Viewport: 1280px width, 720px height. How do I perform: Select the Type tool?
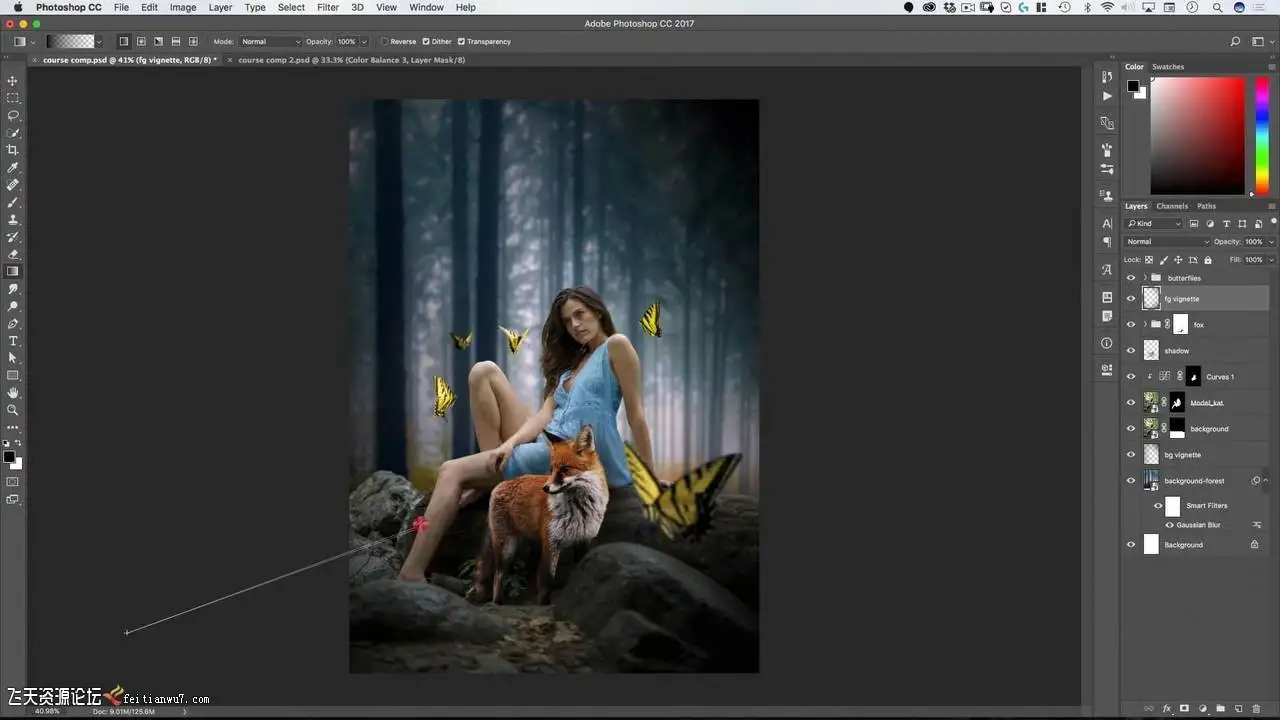click(x=13, y=341)
